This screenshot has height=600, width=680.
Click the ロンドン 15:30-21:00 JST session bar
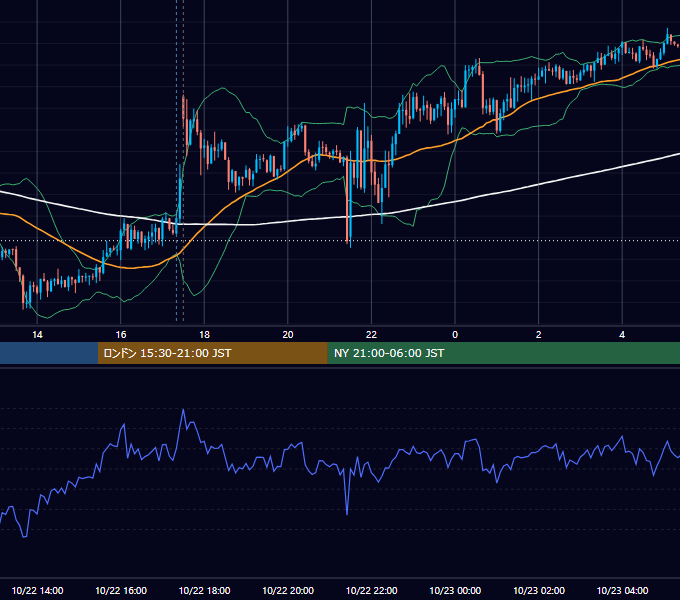click(x=212, y=353)
